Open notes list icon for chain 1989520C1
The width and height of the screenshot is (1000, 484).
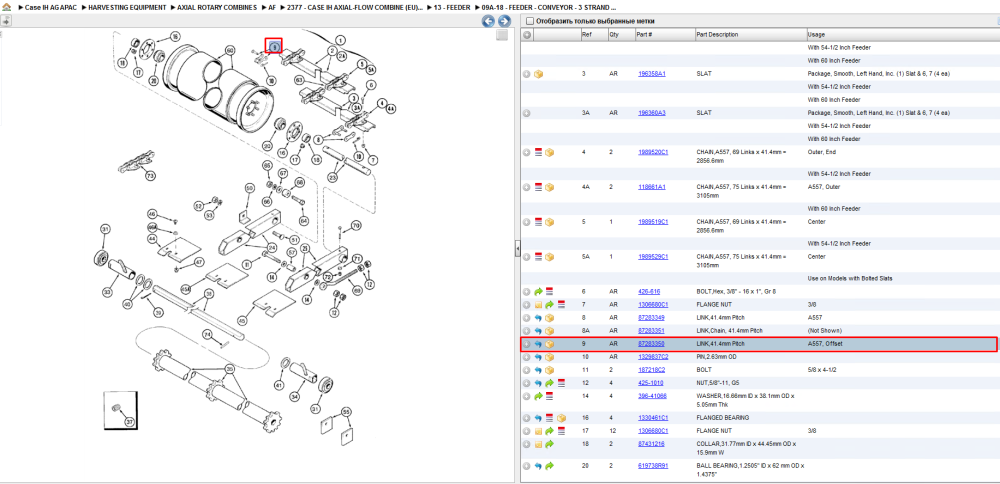tap(538, 152)
